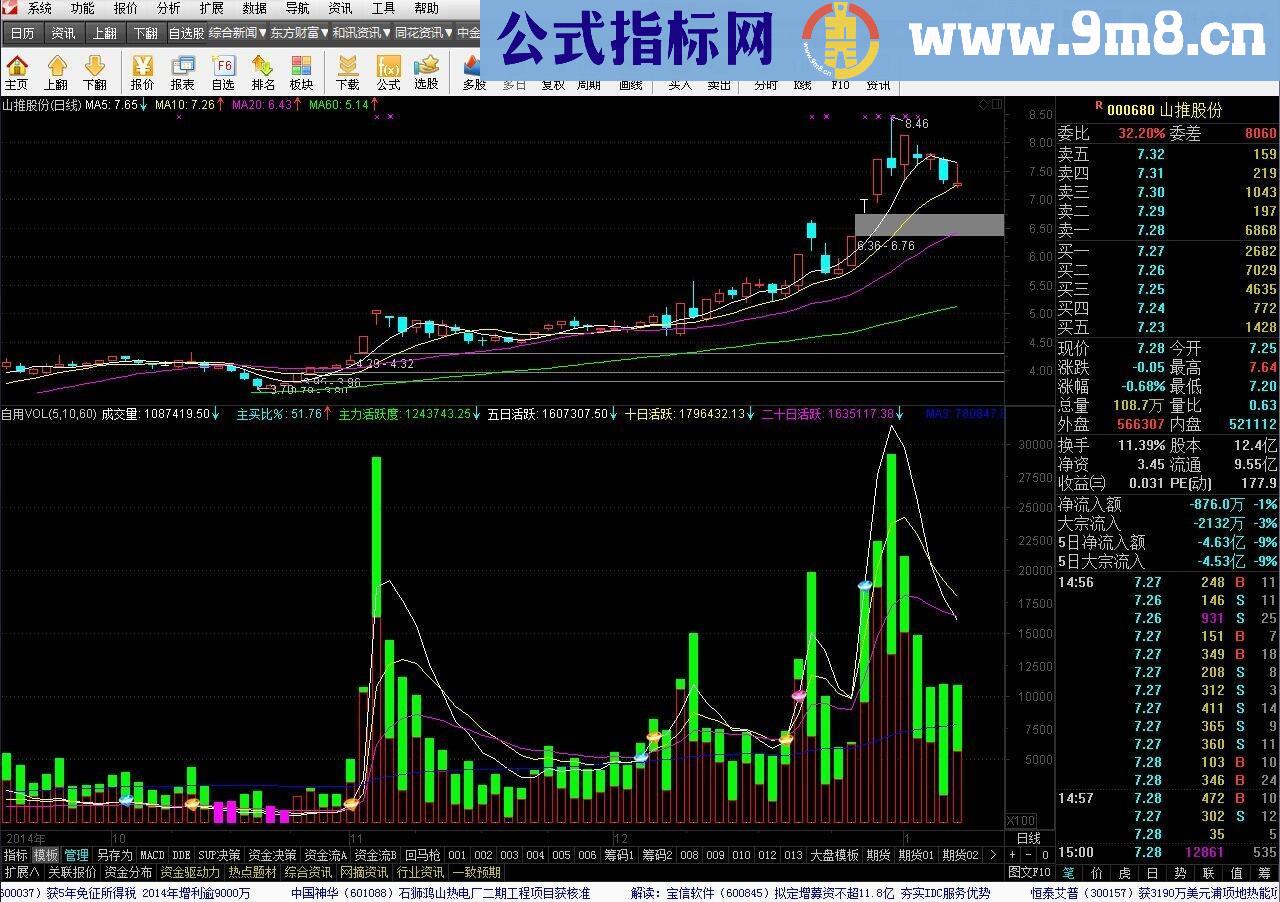Image resolution: width=1280 pixels, height=902 pixels.
Task: Expand more tabs with the double-arrow chevron
Action: pos(993,855)
